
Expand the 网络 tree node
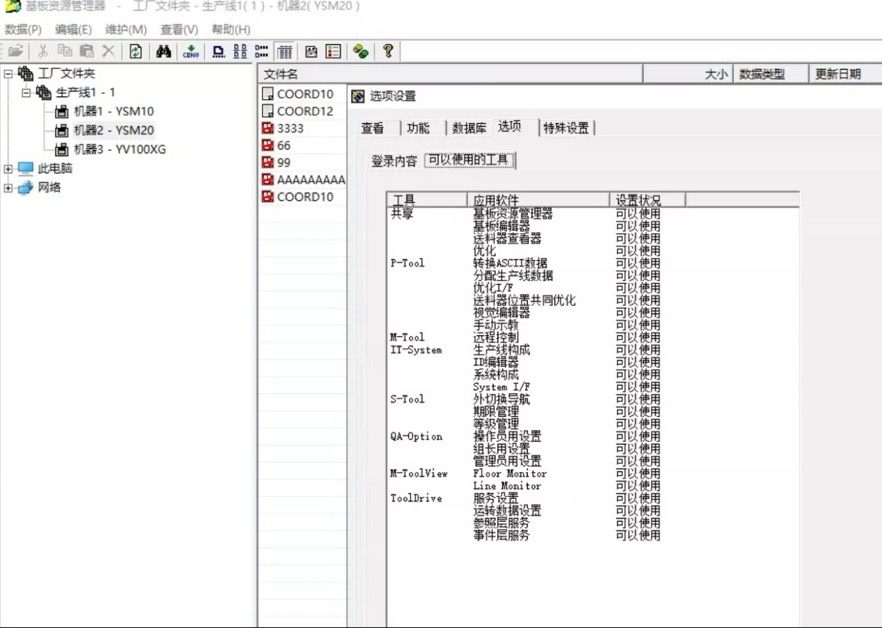tap(9, 188)
